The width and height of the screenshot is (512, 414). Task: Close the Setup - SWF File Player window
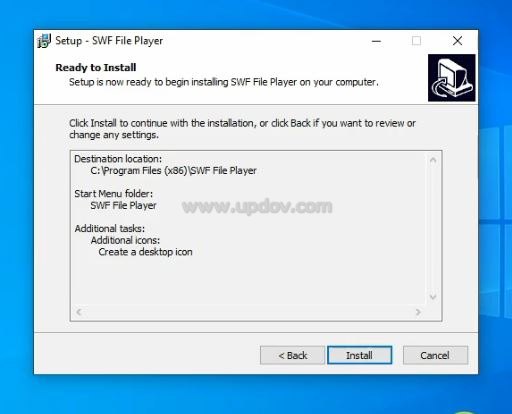pos(457,41)
